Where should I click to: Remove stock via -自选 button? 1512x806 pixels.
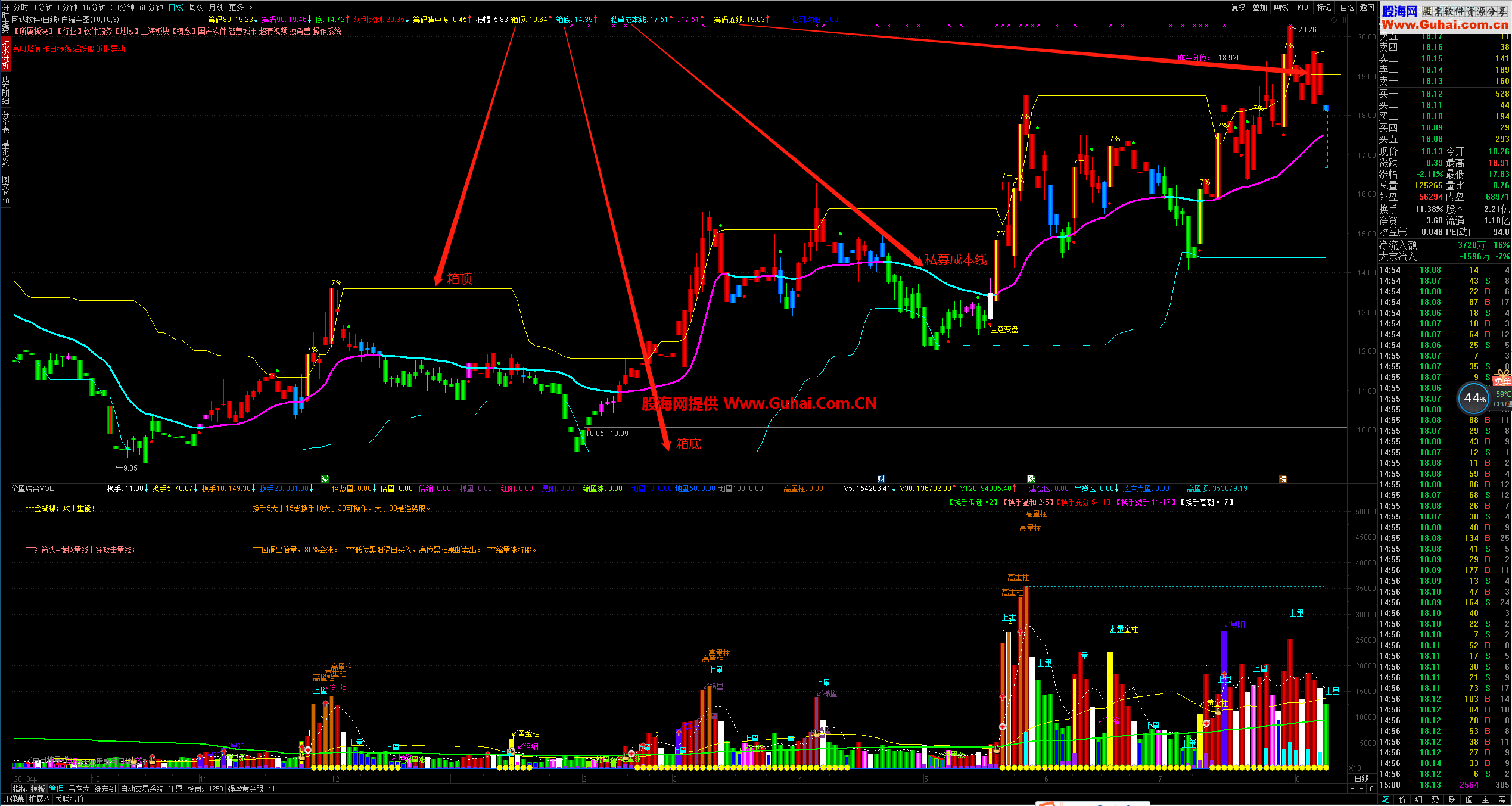coord(1345,7)
